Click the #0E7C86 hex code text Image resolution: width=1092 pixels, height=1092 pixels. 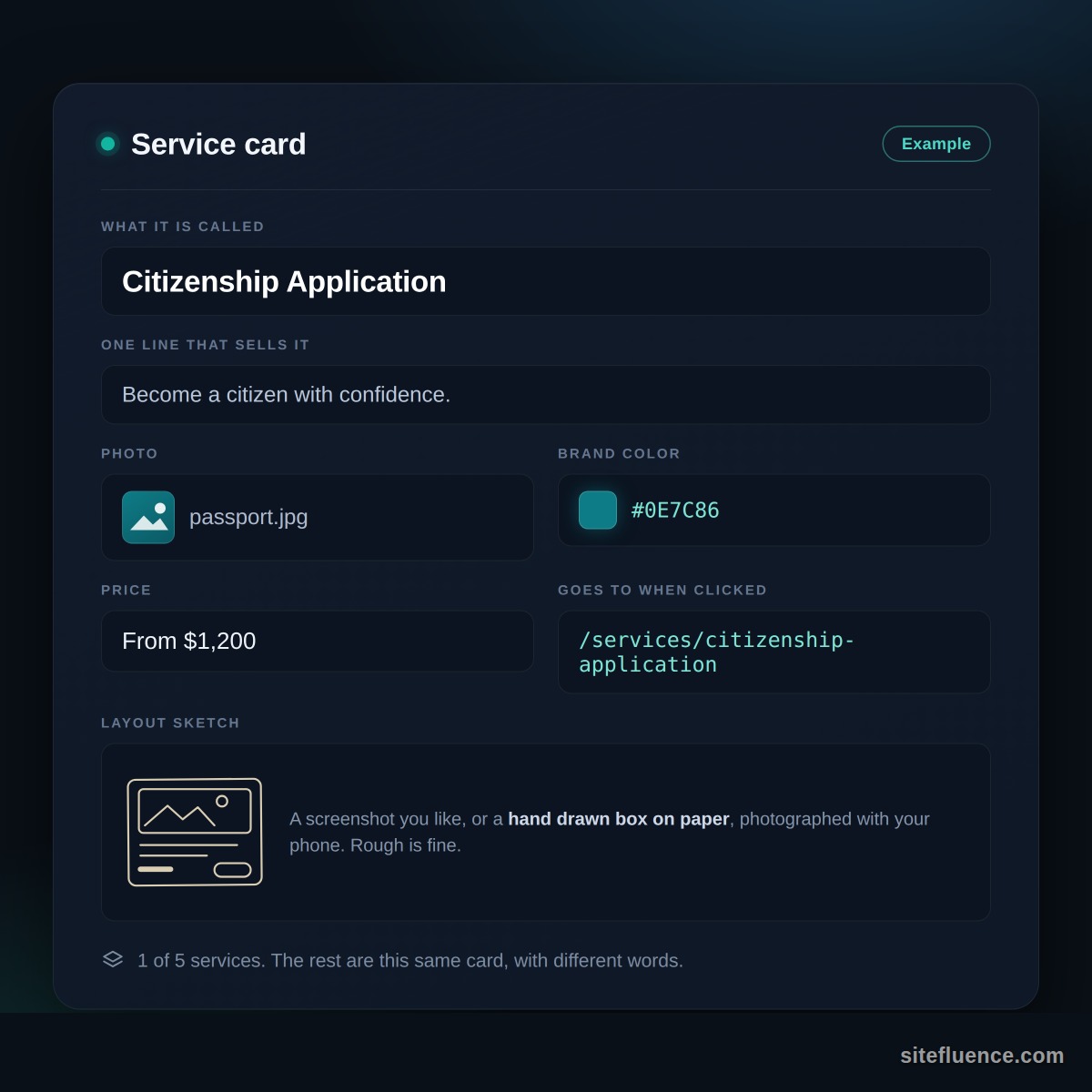(x=675, y=511)
